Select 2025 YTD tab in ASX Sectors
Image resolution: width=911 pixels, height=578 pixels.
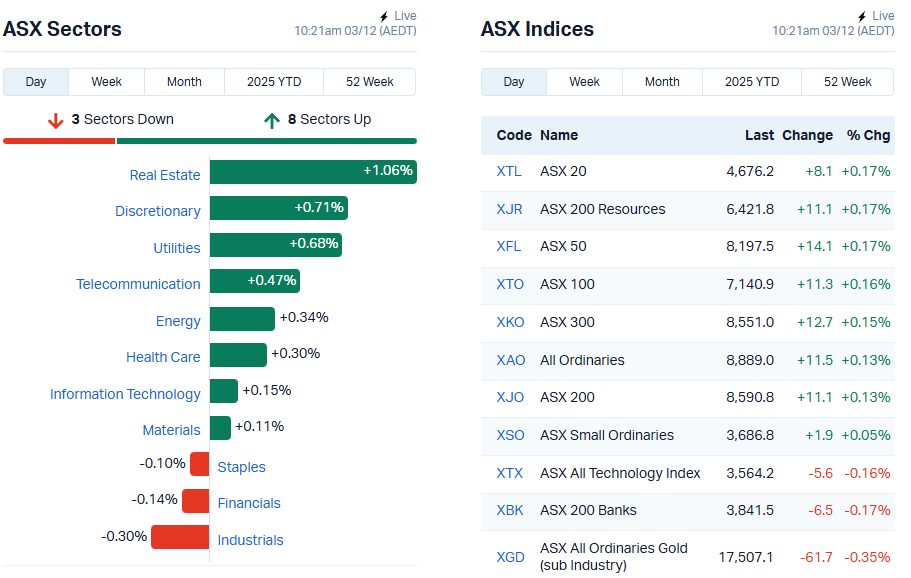pos(274,82)
